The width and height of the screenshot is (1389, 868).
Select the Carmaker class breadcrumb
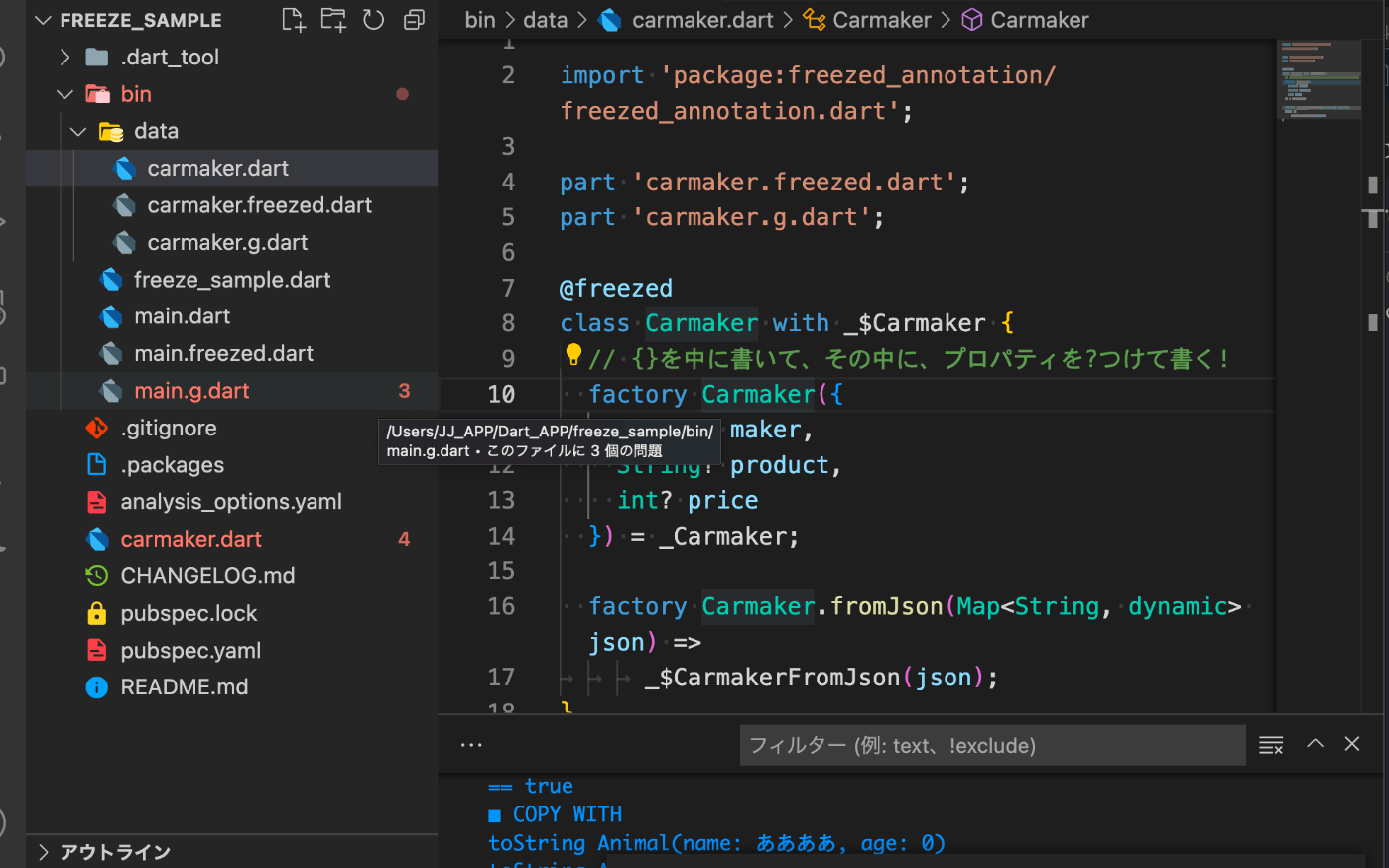tap(867, 20)
